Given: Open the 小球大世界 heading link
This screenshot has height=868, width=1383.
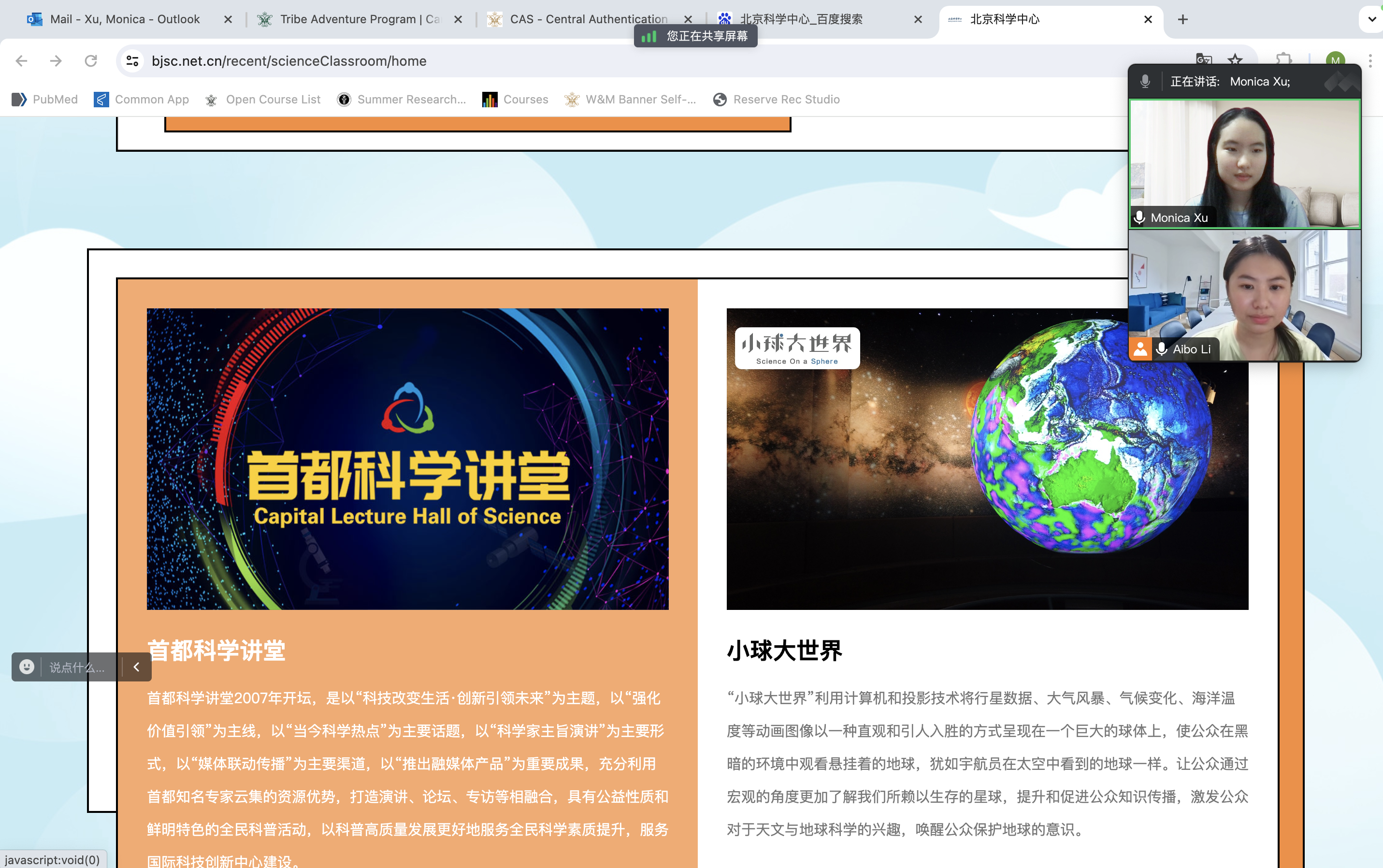Looking at the screenshot, I should point(784,651).
